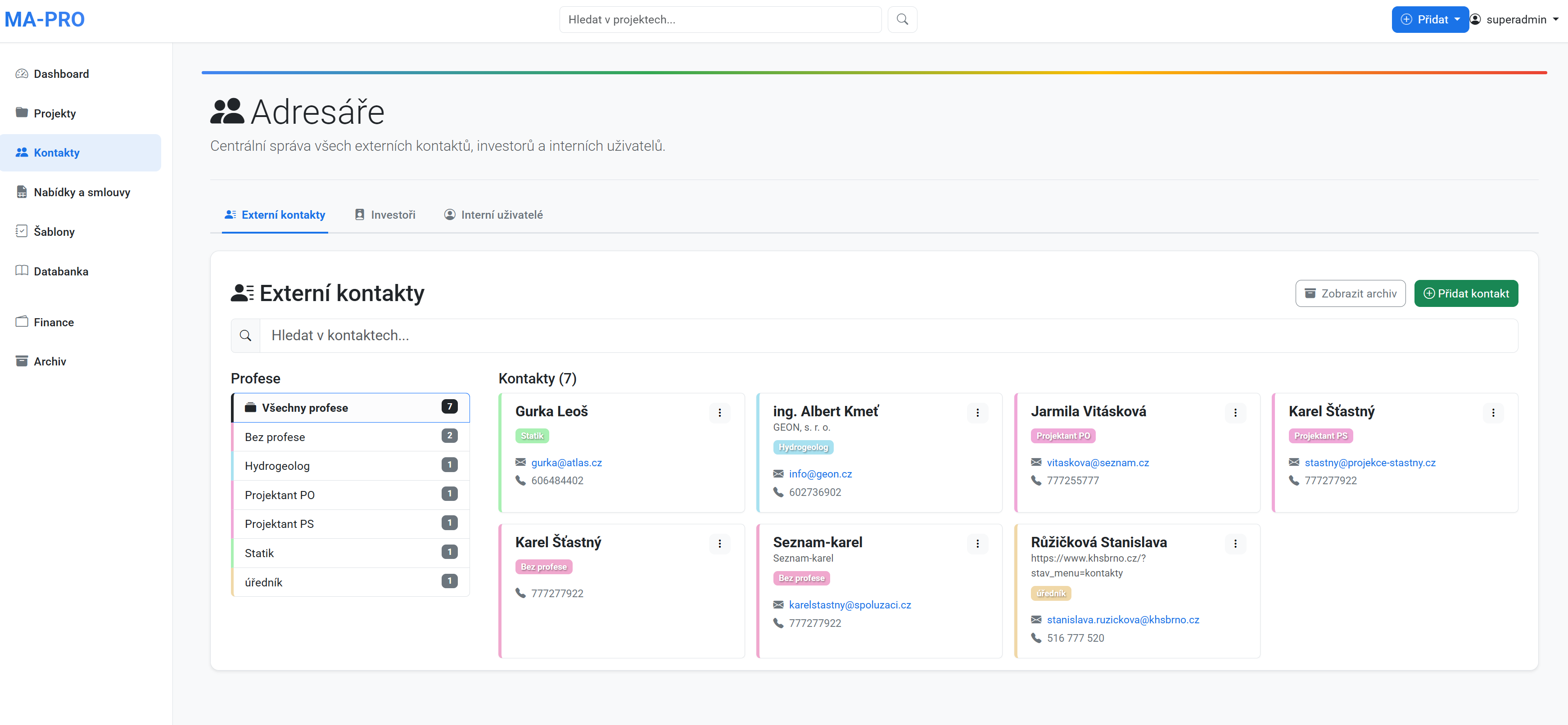Screen dimensions: 1568x725
Task: Click the Dashboard gauge icon in sidebar
Action: tap(22, 74)
